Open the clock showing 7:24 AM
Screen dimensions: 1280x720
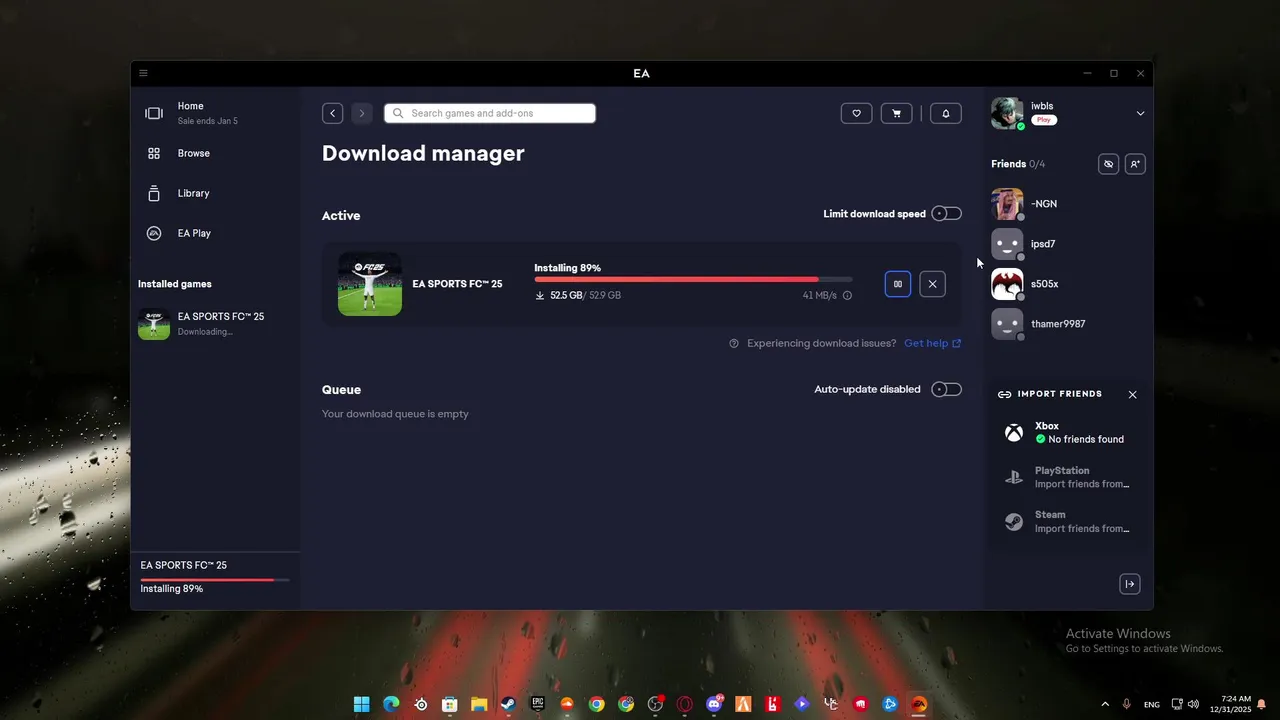point(1231,704)
